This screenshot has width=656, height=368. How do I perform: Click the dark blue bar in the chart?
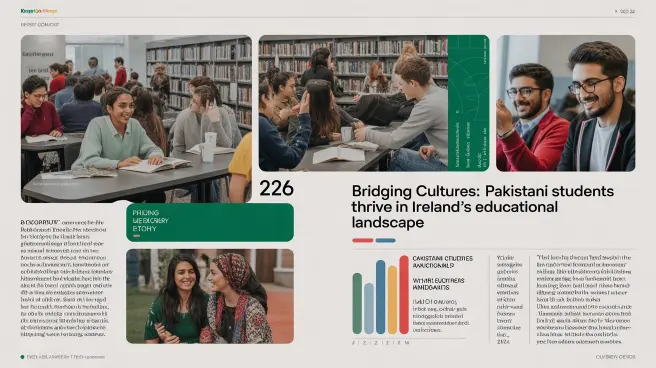click(380, 297)
